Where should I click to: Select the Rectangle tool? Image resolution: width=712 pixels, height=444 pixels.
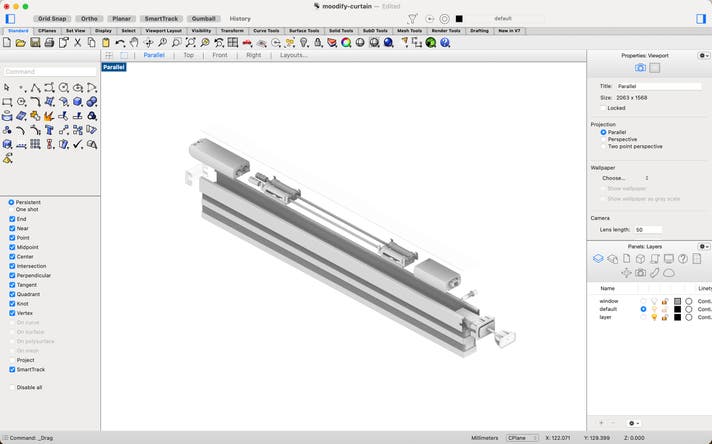pyautogui.click(x=7, y=102)
